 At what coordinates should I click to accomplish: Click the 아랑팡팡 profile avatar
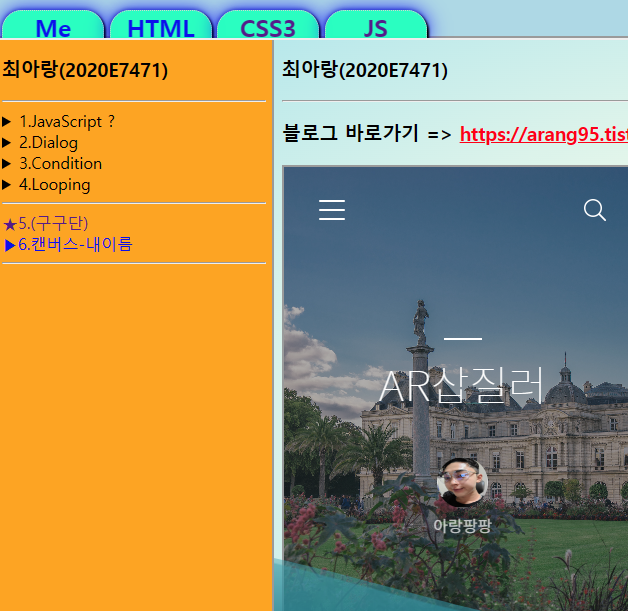tap(462, 482)
